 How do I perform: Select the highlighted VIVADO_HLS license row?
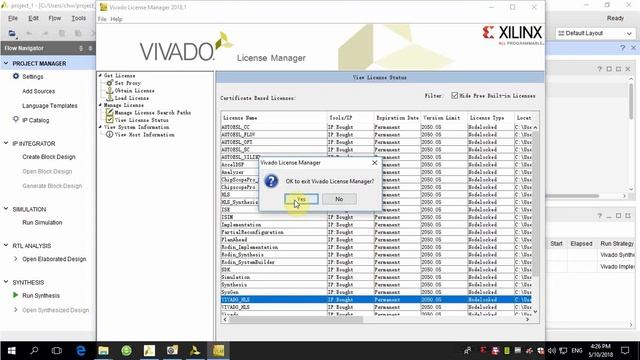tap(376, 300)
